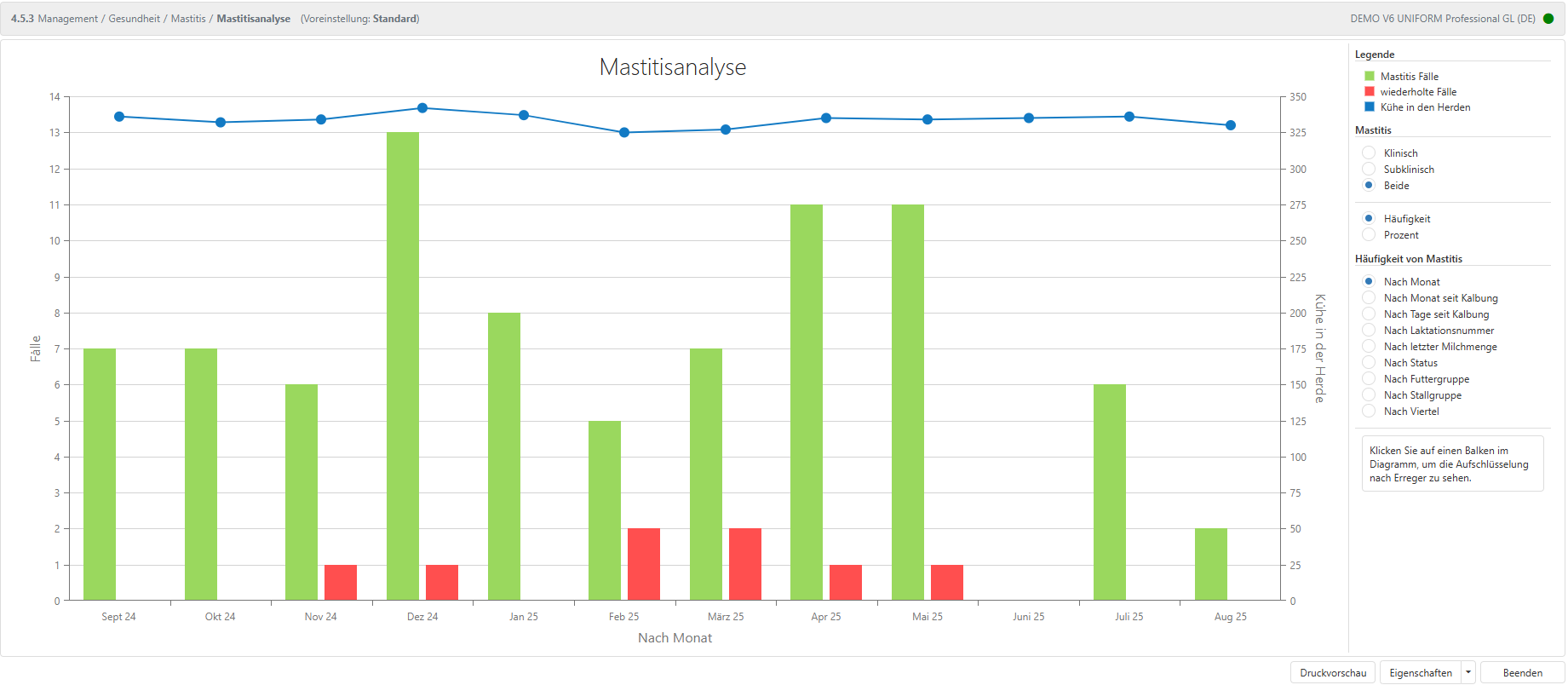This screenshot has height=685, width=1568.
Task: Select Nach Futtergruppe option
Action: click(1369, 379)
